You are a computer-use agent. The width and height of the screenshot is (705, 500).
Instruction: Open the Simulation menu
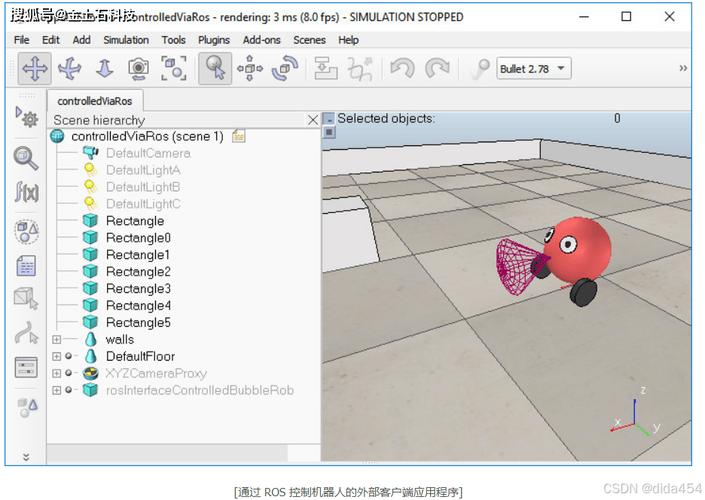126,40
